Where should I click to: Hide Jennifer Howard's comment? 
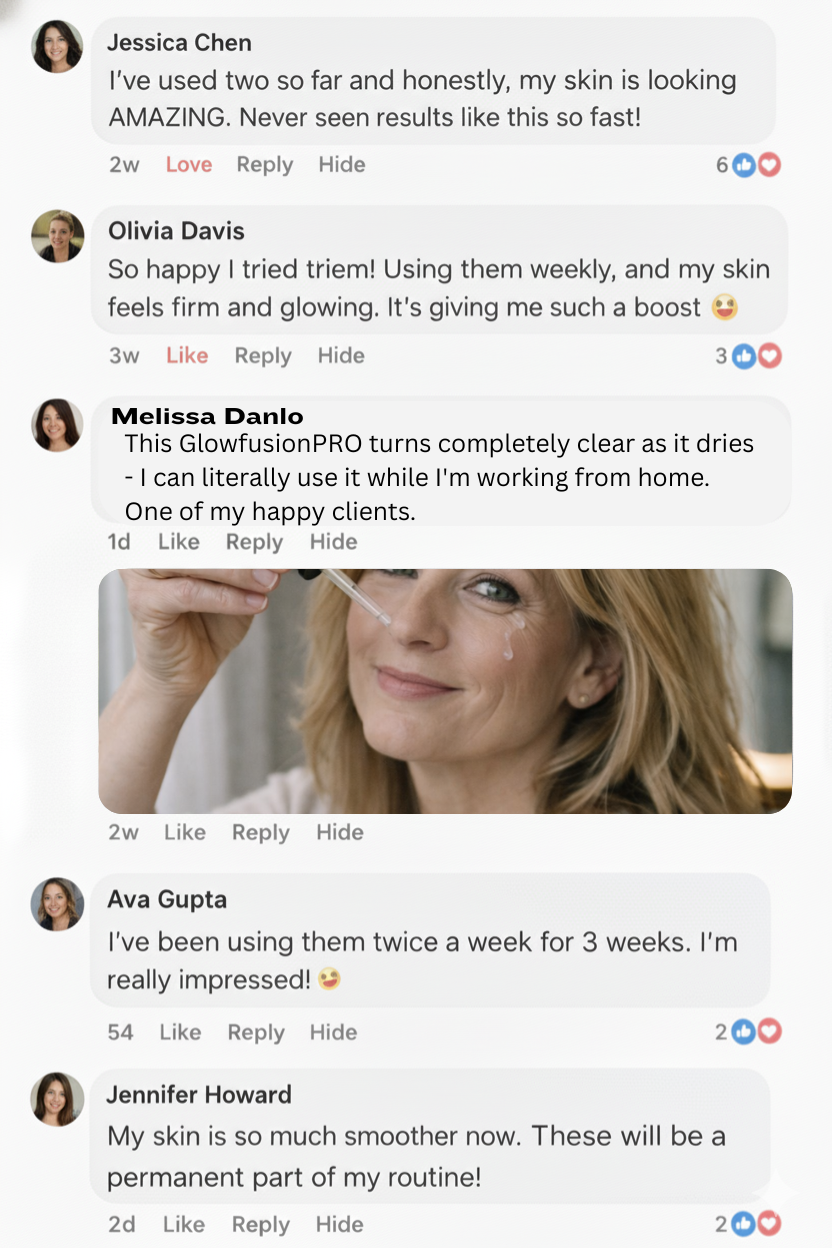tap(339, 1224)
